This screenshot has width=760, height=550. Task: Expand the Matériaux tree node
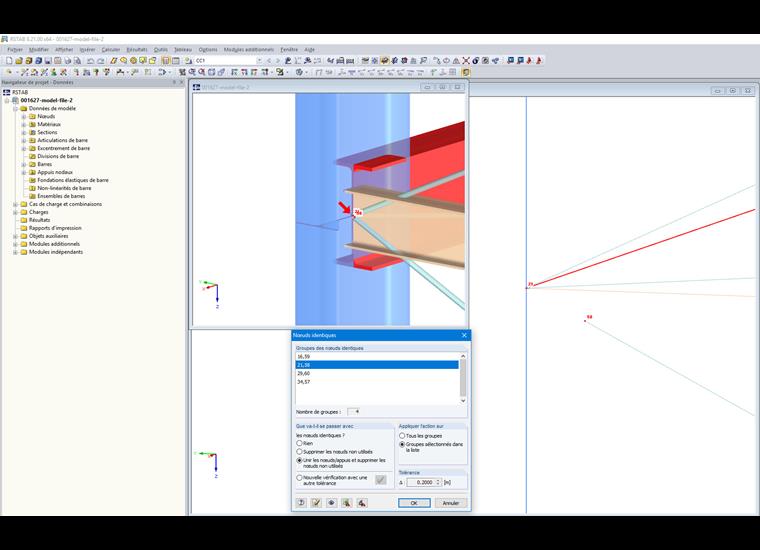point(24,125)
